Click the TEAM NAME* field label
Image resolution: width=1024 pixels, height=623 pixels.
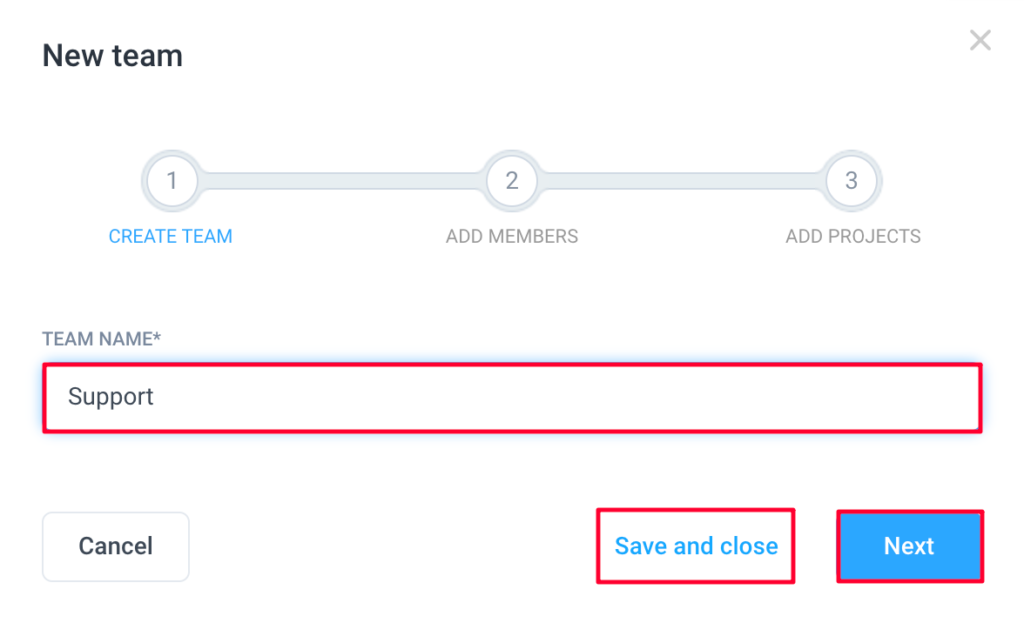[101, 339]
